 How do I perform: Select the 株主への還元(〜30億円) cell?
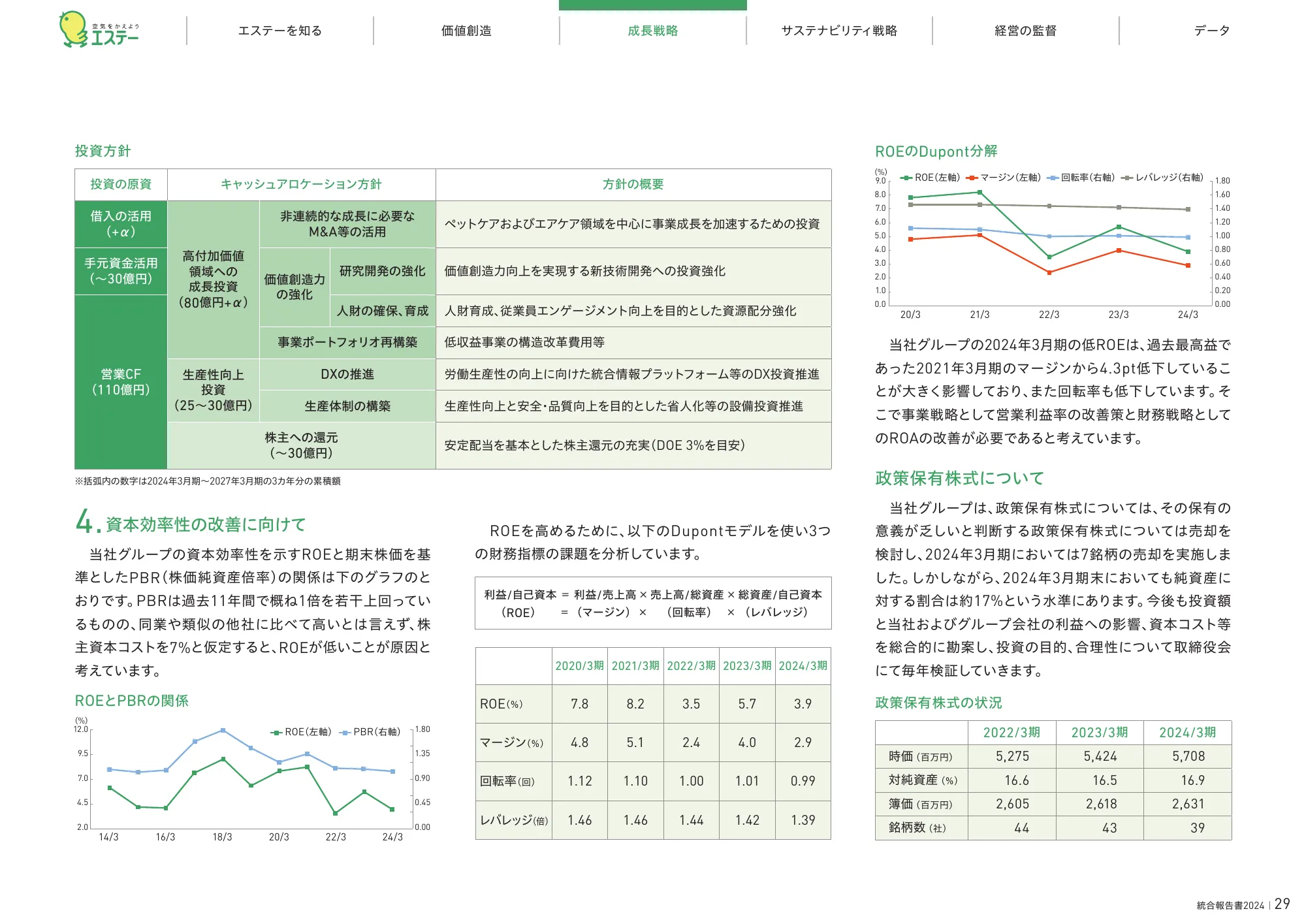coord(301,445)
